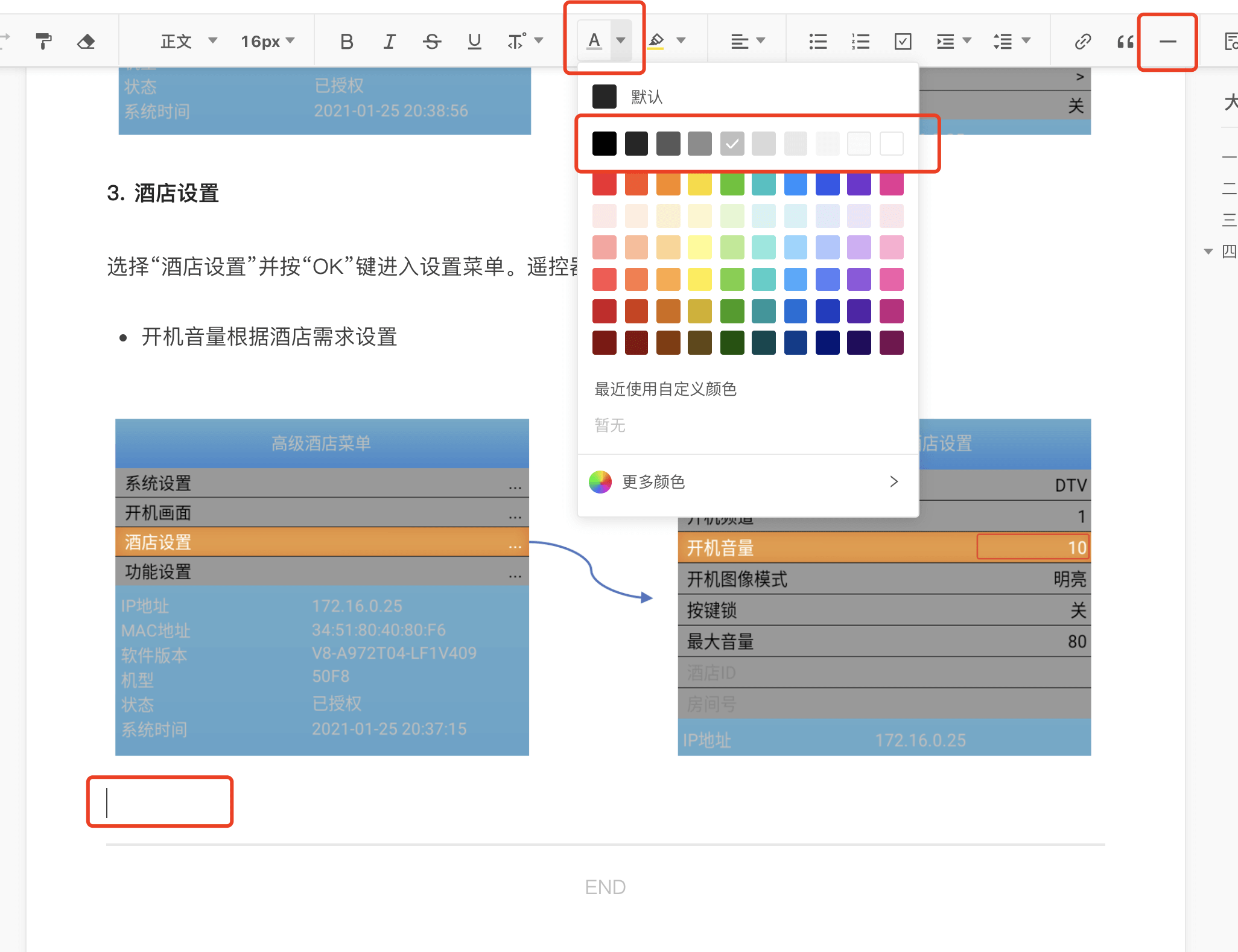Click the eraser clear-format icon
This screenshot has width=1238, height=952.
pos(86,41)
